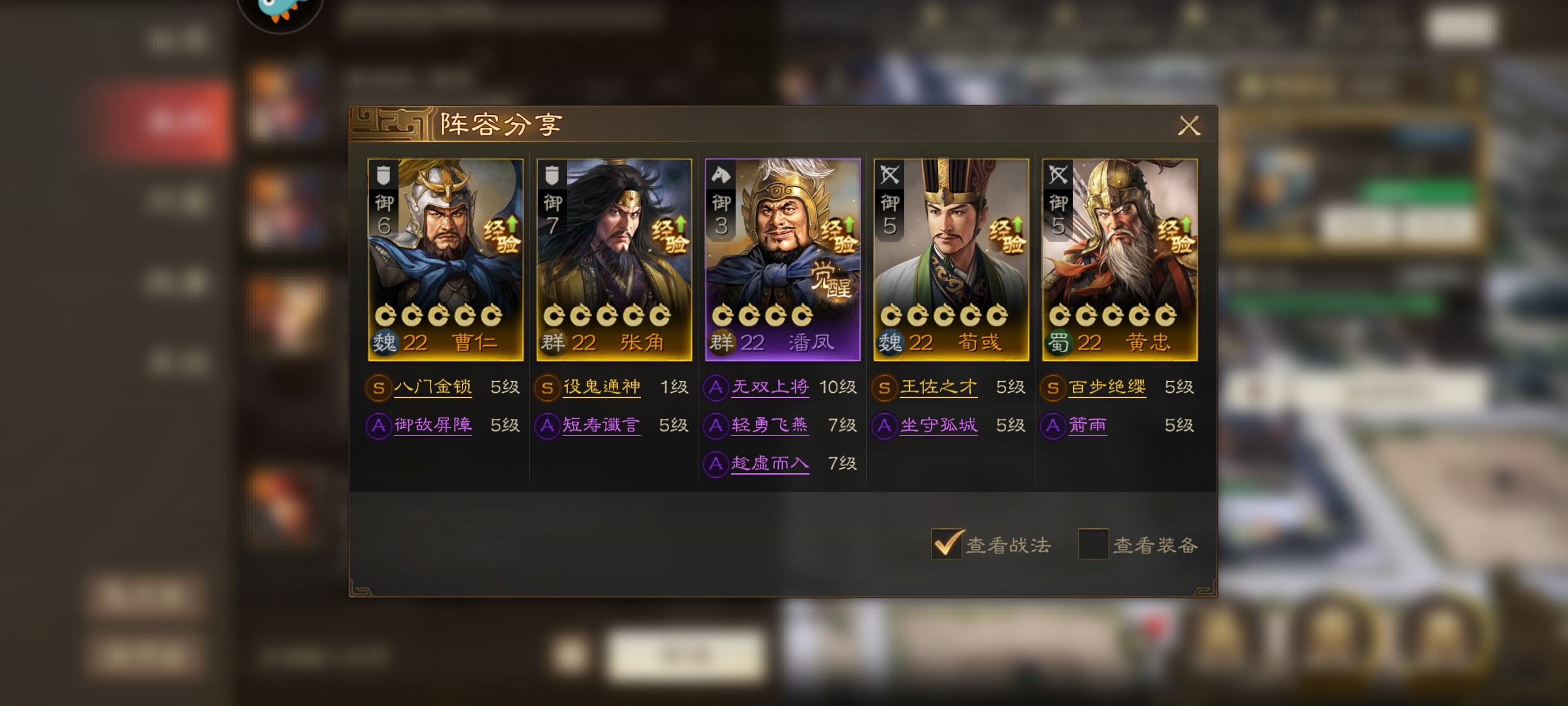
Task: Click the S-rank badge beside 八门金锁
Action: (378, 388)
